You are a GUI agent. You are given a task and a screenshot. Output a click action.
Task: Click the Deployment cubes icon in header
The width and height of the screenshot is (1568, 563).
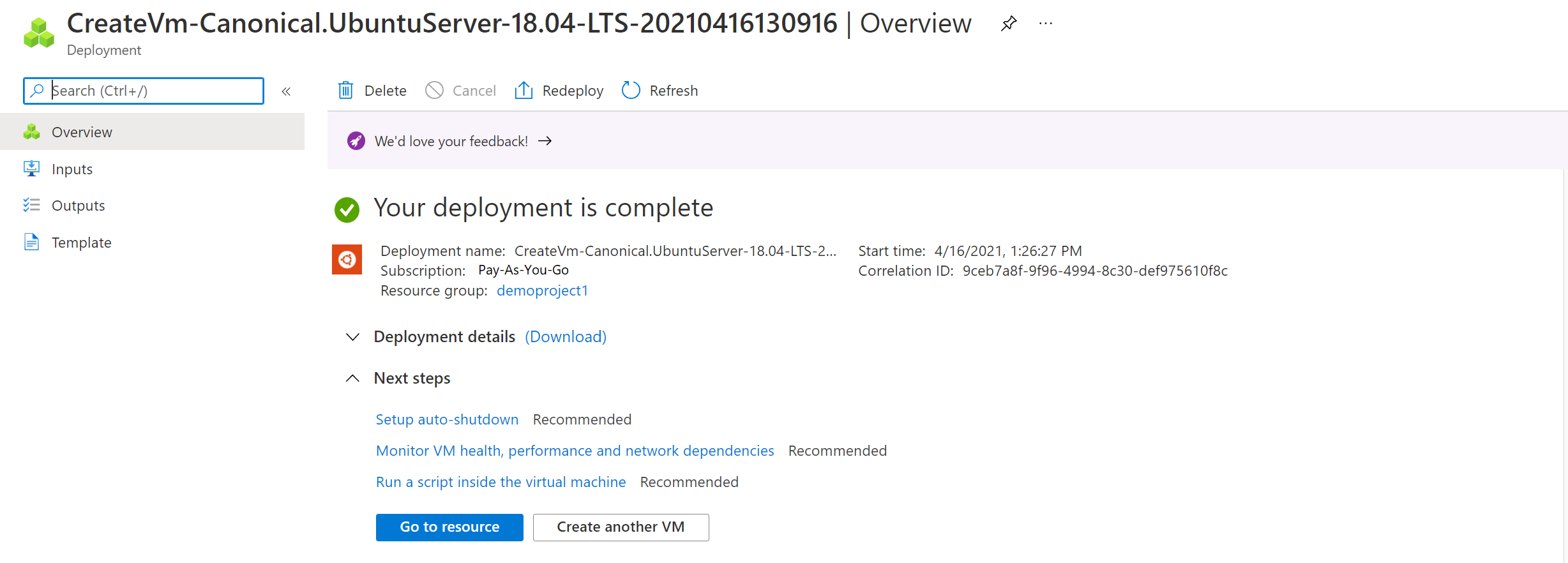point(39,33)
